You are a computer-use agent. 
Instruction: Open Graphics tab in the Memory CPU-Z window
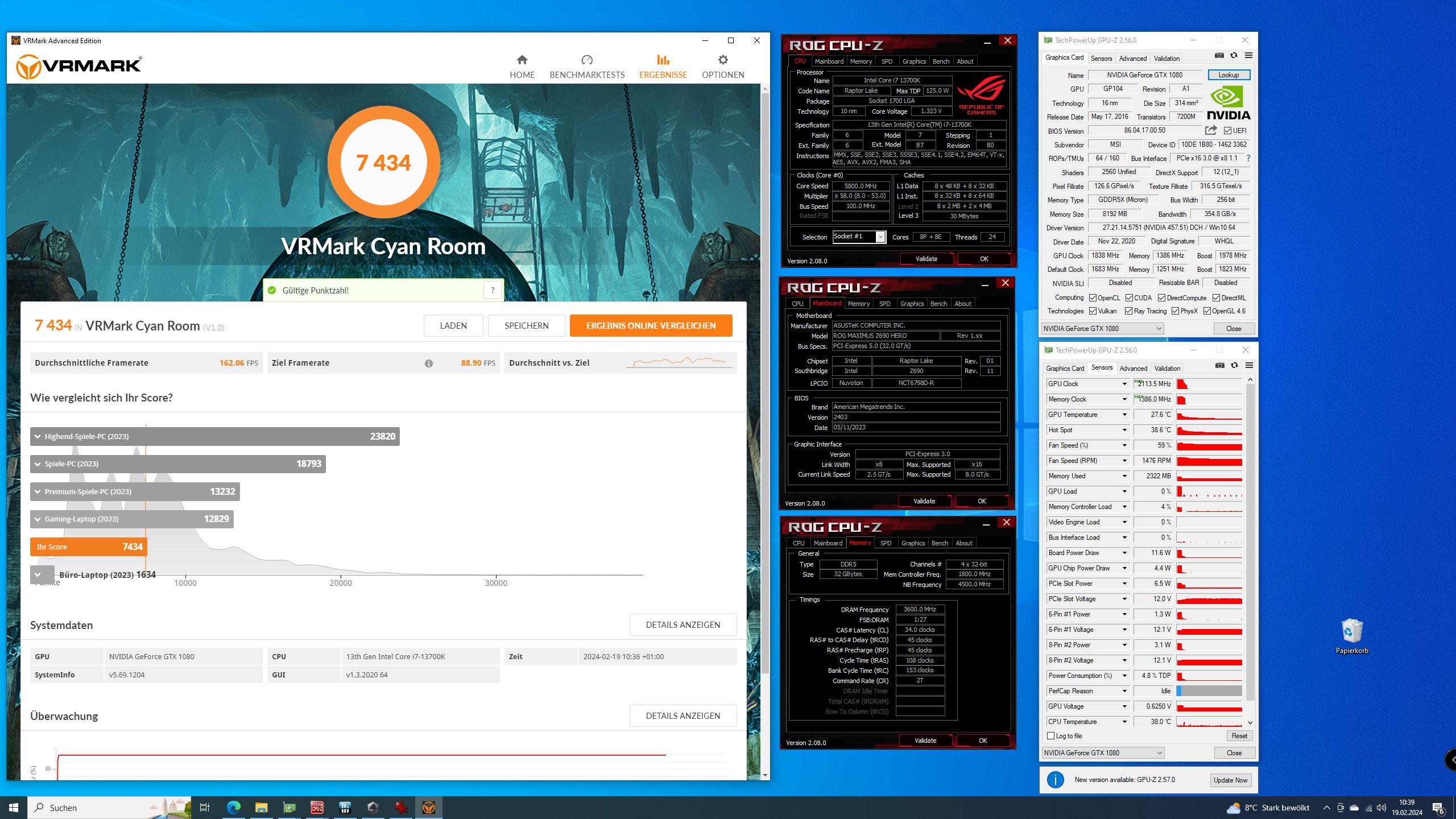913,543
